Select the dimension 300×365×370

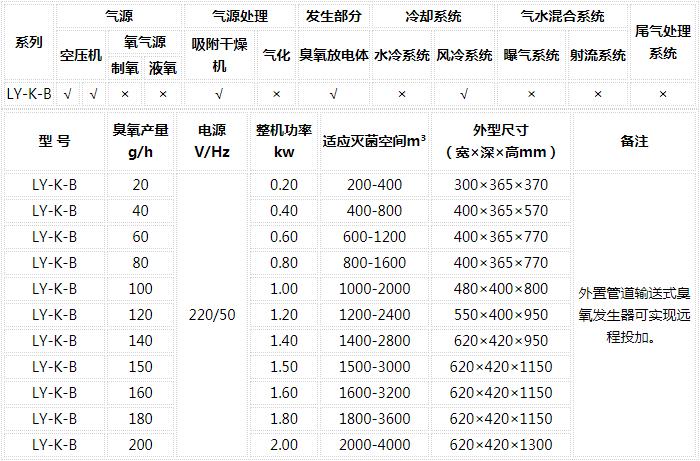click(x=501, y=185)
